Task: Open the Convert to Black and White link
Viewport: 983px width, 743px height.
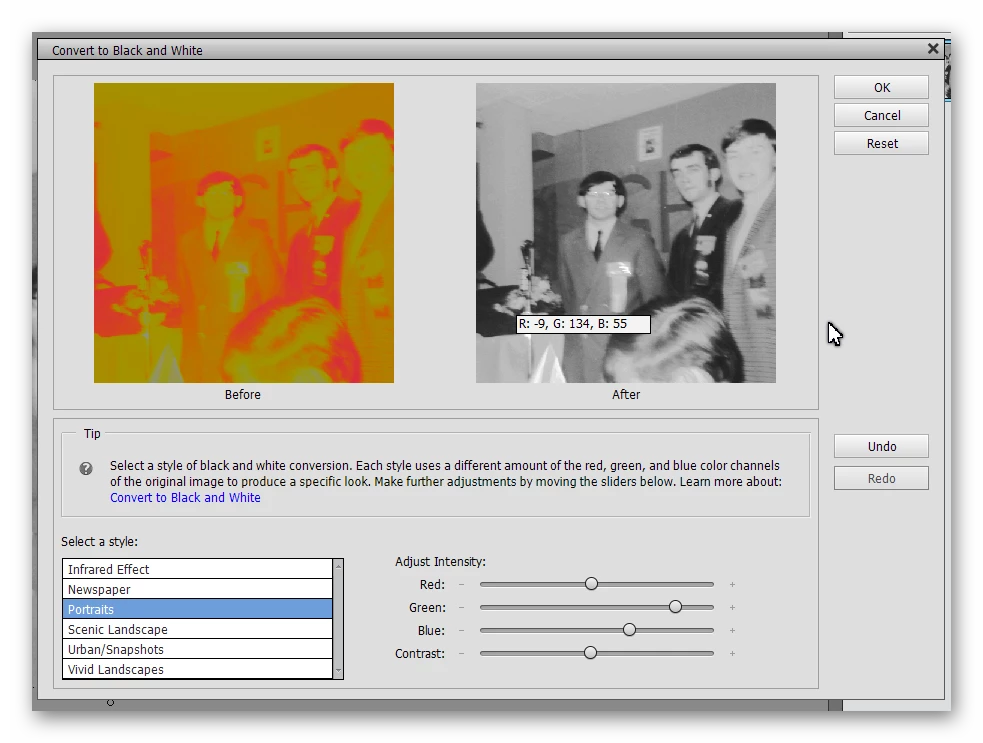Action: pos(185,497)
